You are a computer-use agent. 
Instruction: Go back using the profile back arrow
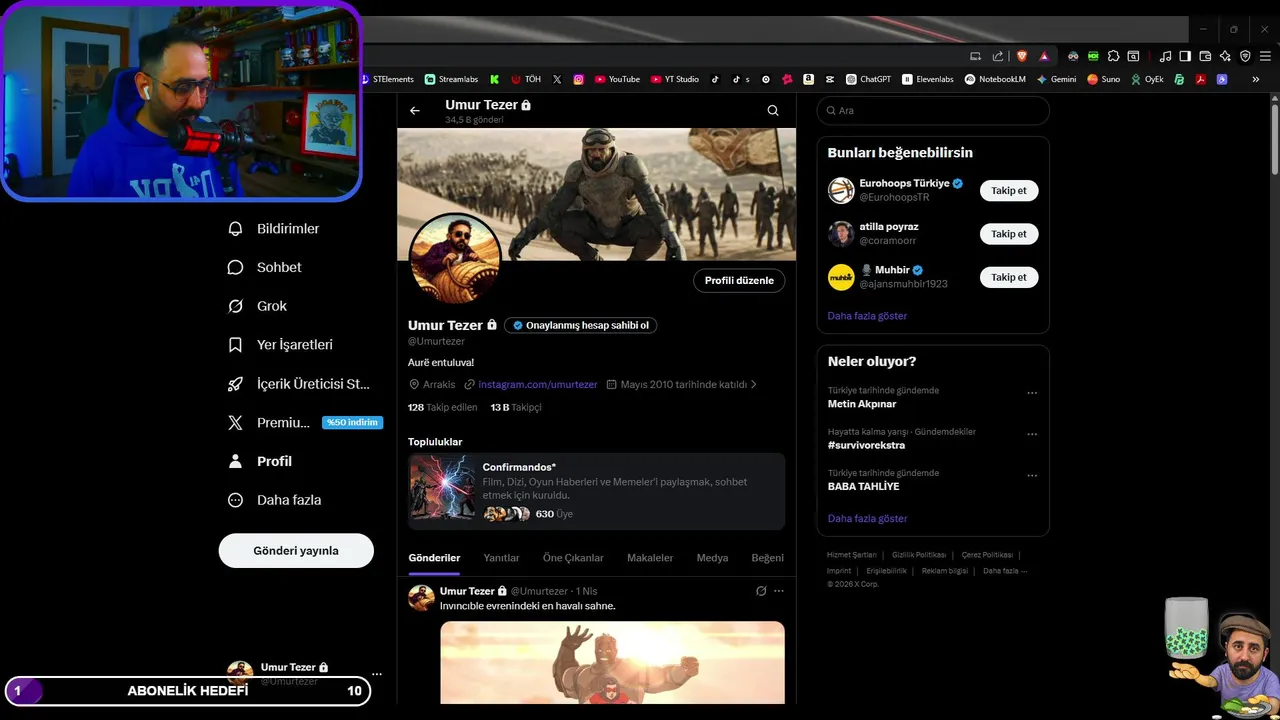(x=415, y=111)
